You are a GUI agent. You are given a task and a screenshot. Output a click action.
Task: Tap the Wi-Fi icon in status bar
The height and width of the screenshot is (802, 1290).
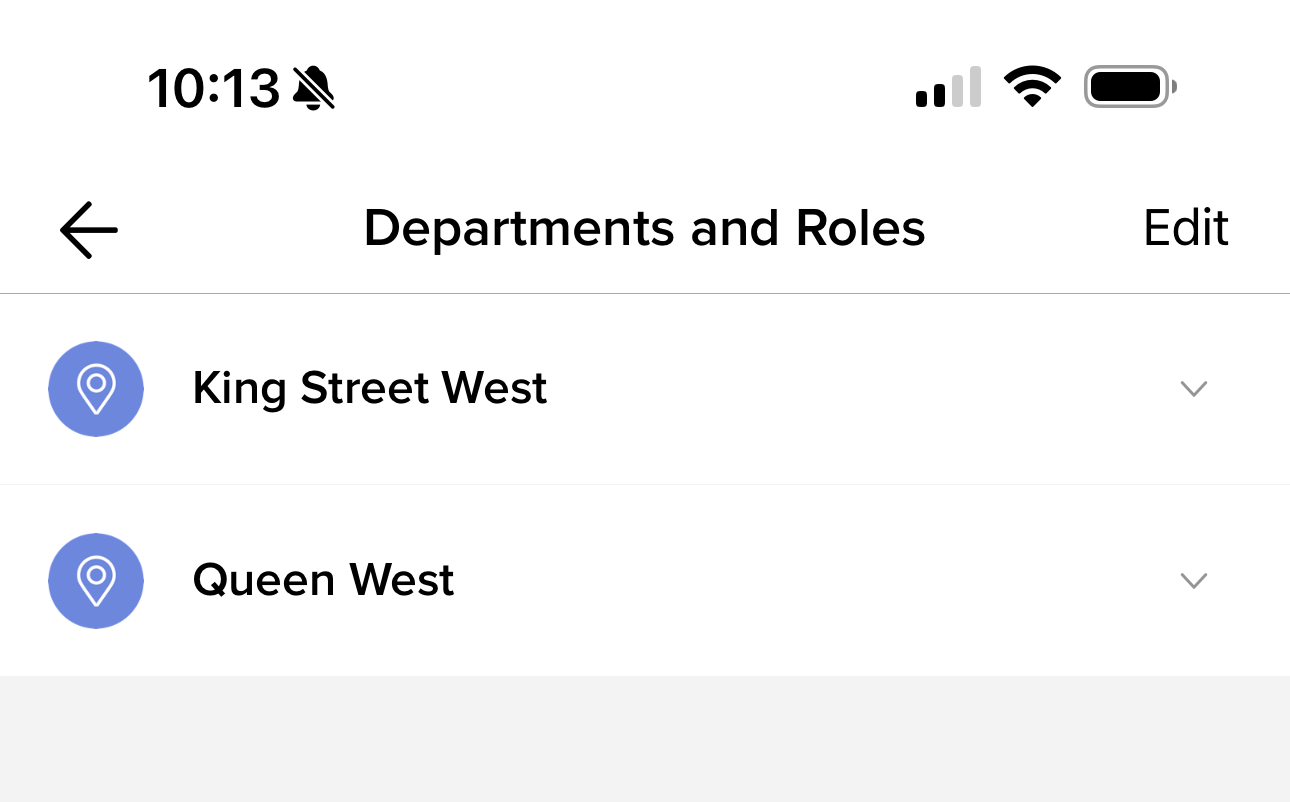pos(1033,87)
